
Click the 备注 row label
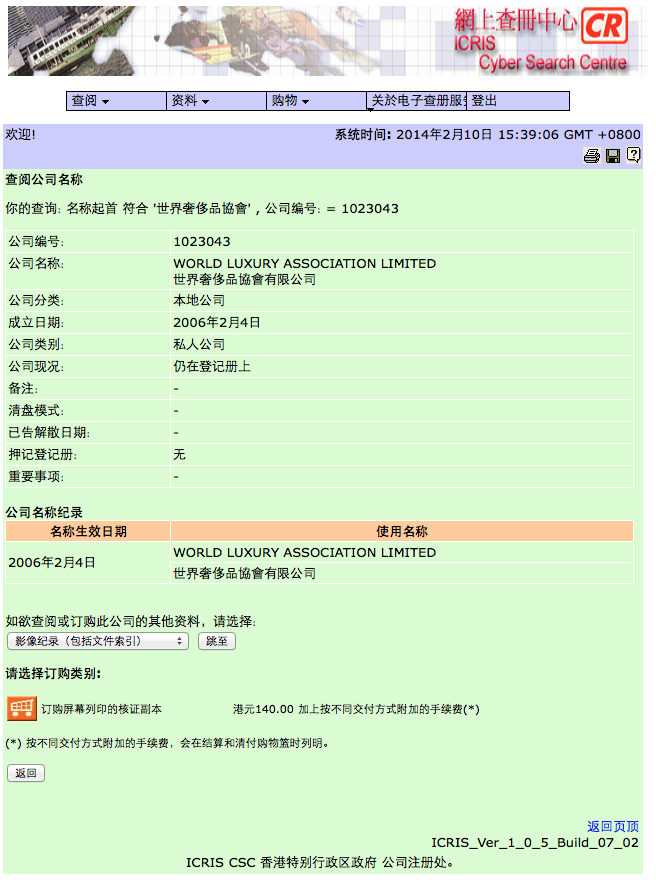pos(23,389)
